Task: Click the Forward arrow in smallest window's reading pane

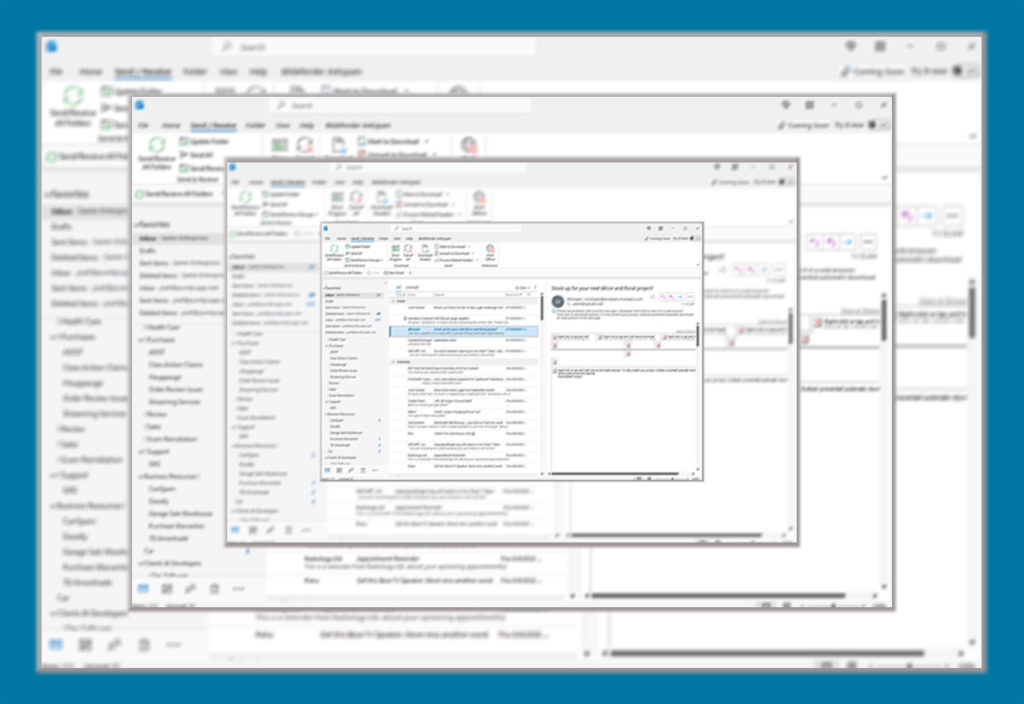Action: point(680,297)
